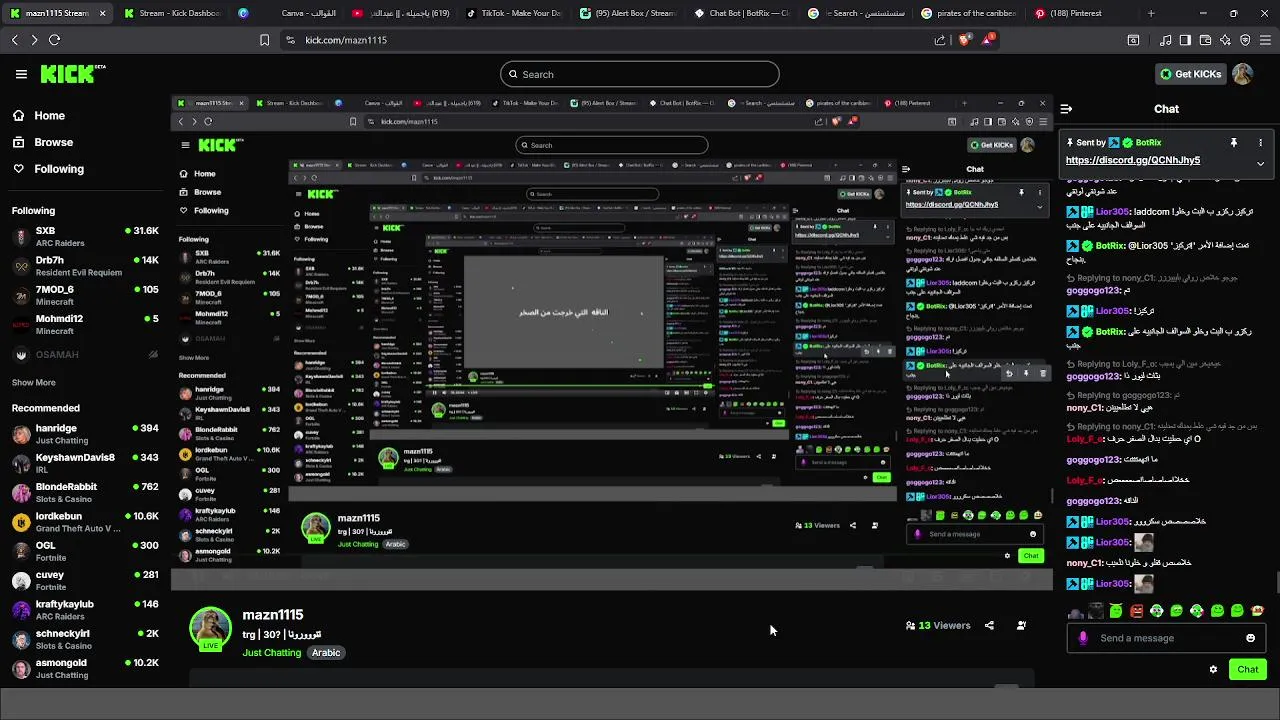This screenshot has width=1280, height=720.
Task: Open schneckyirl recommended channel
Action: point(85,639)
